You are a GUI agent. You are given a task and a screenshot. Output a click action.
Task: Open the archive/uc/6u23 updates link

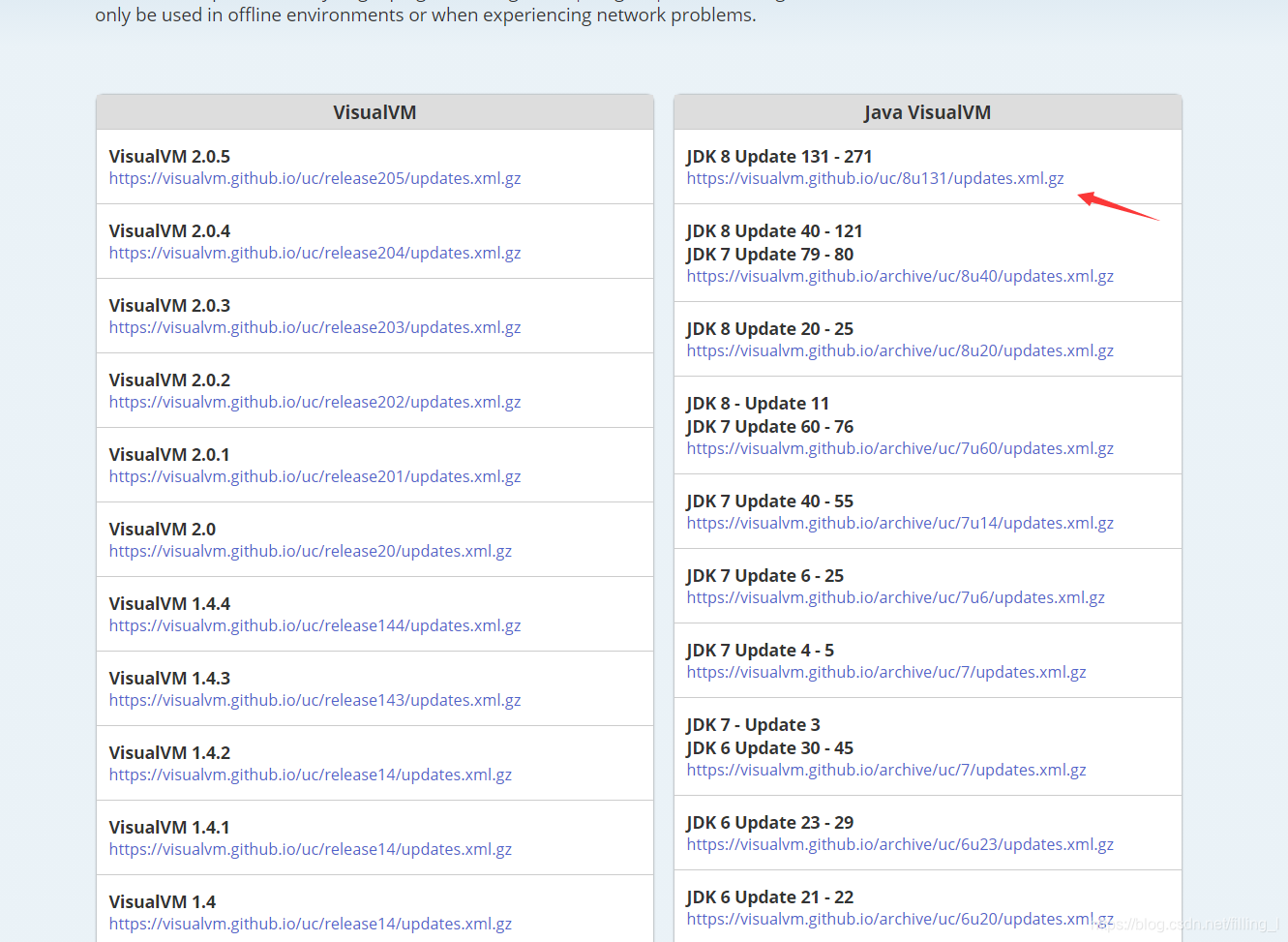(900, 844)
